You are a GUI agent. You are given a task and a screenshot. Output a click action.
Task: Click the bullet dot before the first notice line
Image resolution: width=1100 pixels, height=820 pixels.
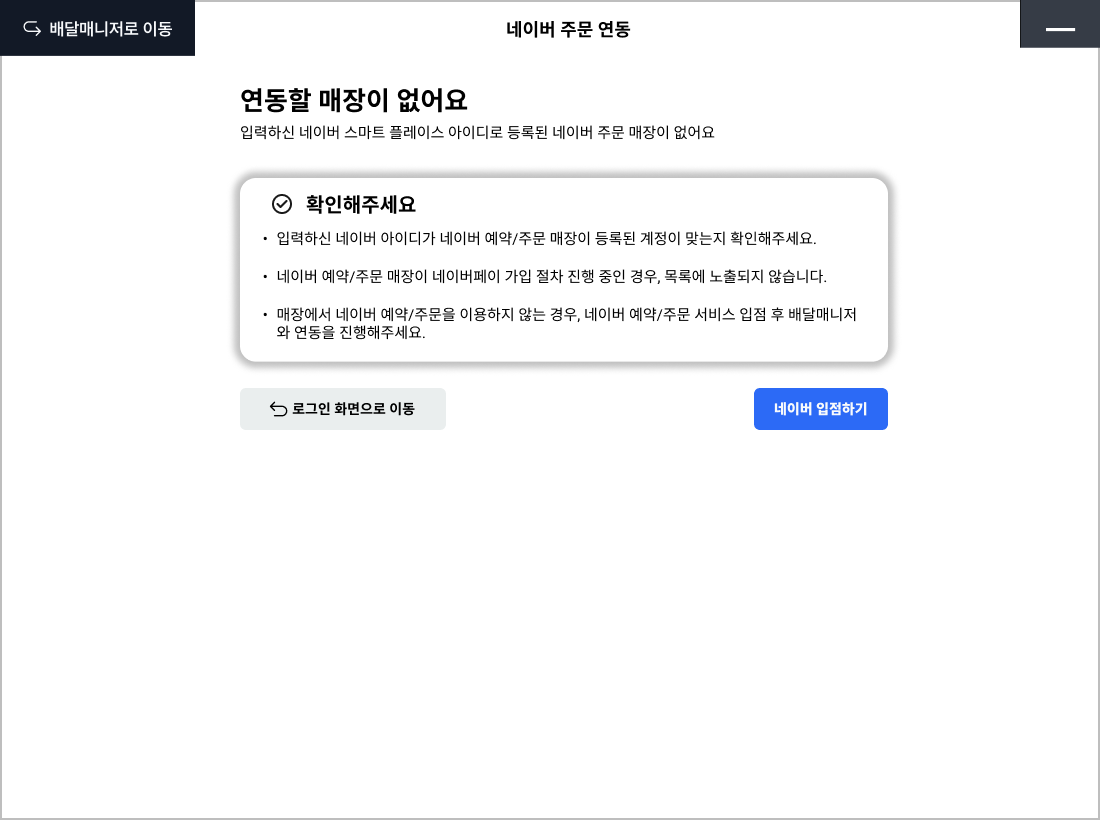[x=265, y=239]
